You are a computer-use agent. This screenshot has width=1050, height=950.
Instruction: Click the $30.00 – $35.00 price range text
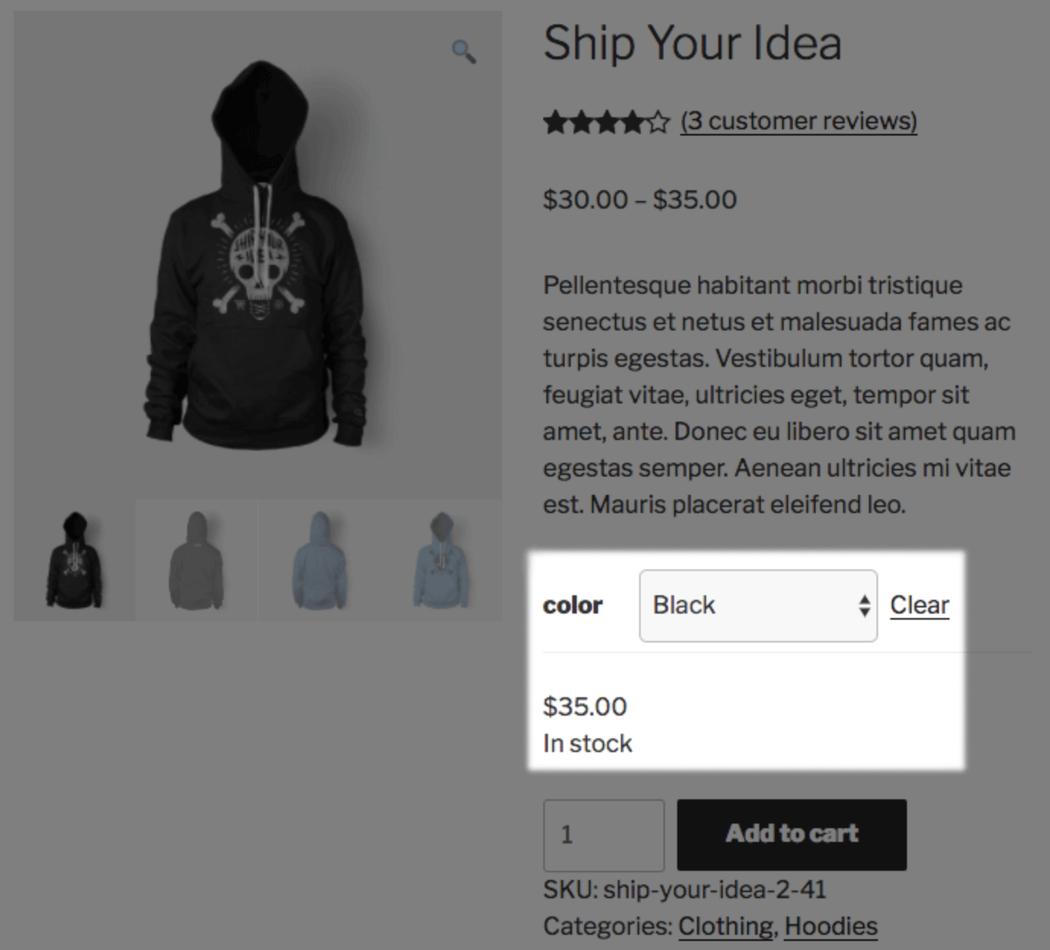(x=638, y=200)
